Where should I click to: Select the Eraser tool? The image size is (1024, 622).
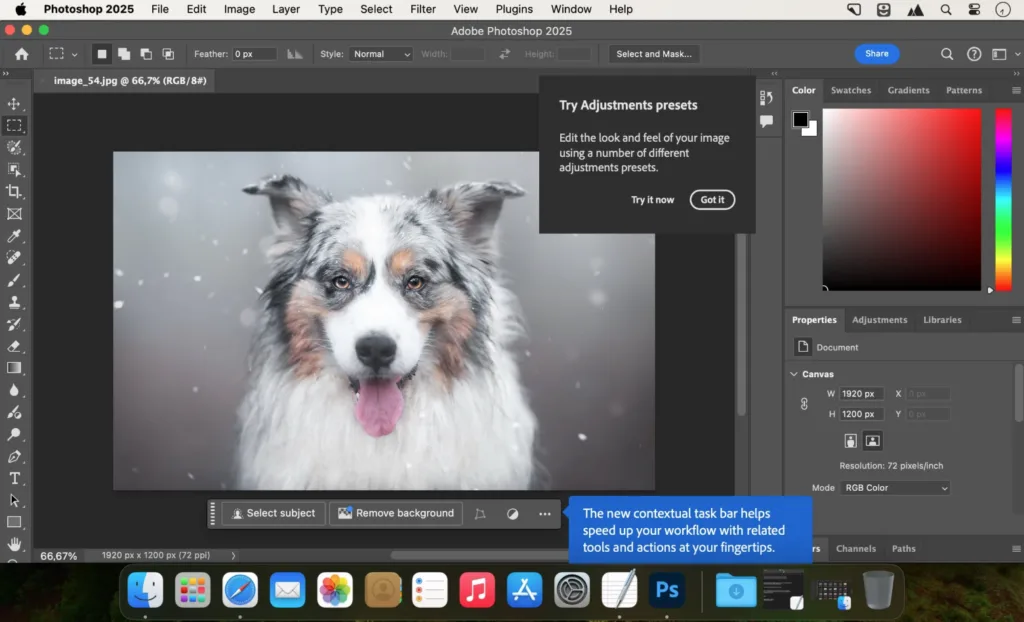[x=14, y=345]
